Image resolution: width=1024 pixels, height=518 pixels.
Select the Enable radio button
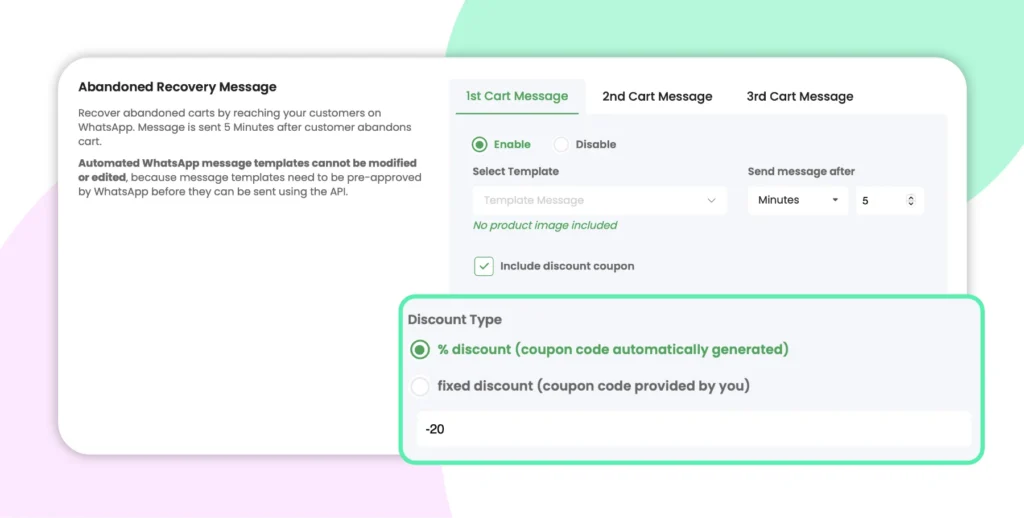click(480, 145)
